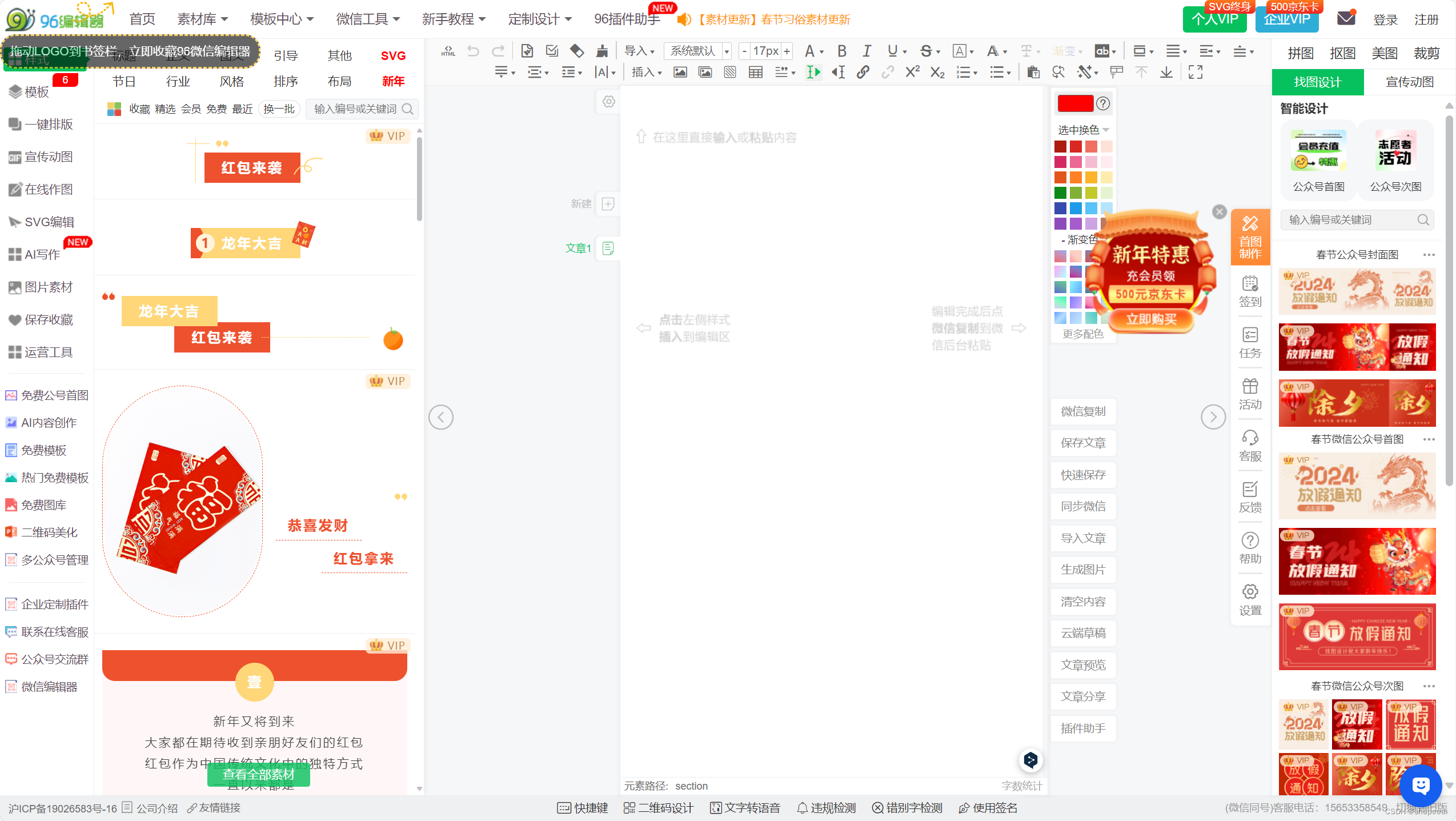Click the insert hyperlink icon
Image resolution: width=1456 pixels, height=821 pixels.
tap(863, 73)
